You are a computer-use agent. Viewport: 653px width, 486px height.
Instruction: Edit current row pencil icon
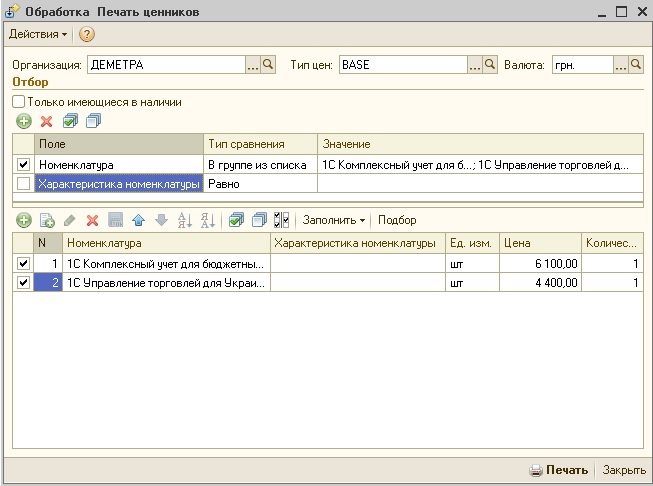point(70,220)
